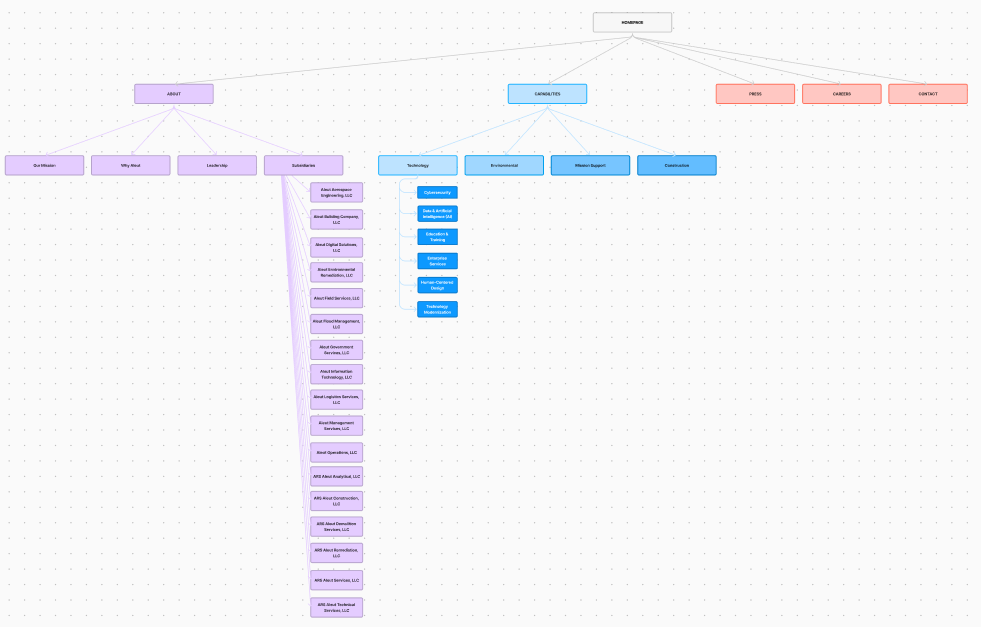Click Data & Artificial Intelligence node
The width and height of the screenshot is (981, 627).
pyautogui.click(x=437, y=214)
